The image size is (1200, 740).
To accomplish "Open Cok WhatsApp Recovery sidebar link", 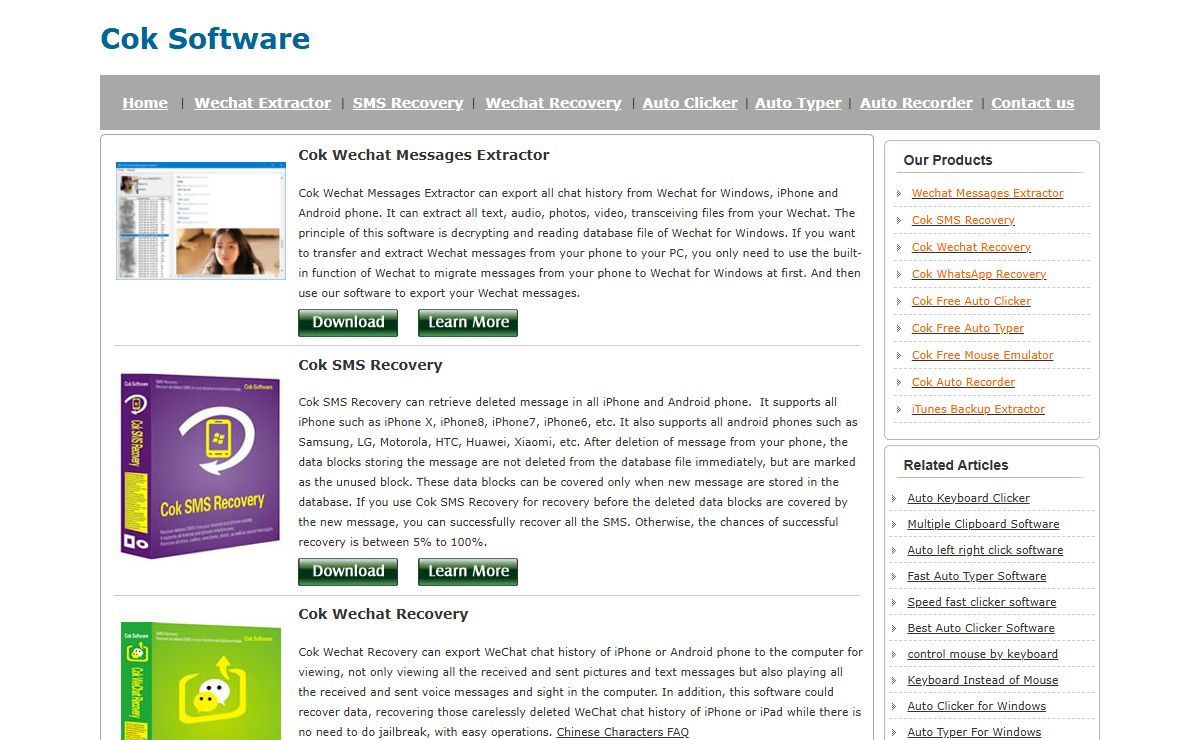I will pyautogui.click(x=979, y=274).
